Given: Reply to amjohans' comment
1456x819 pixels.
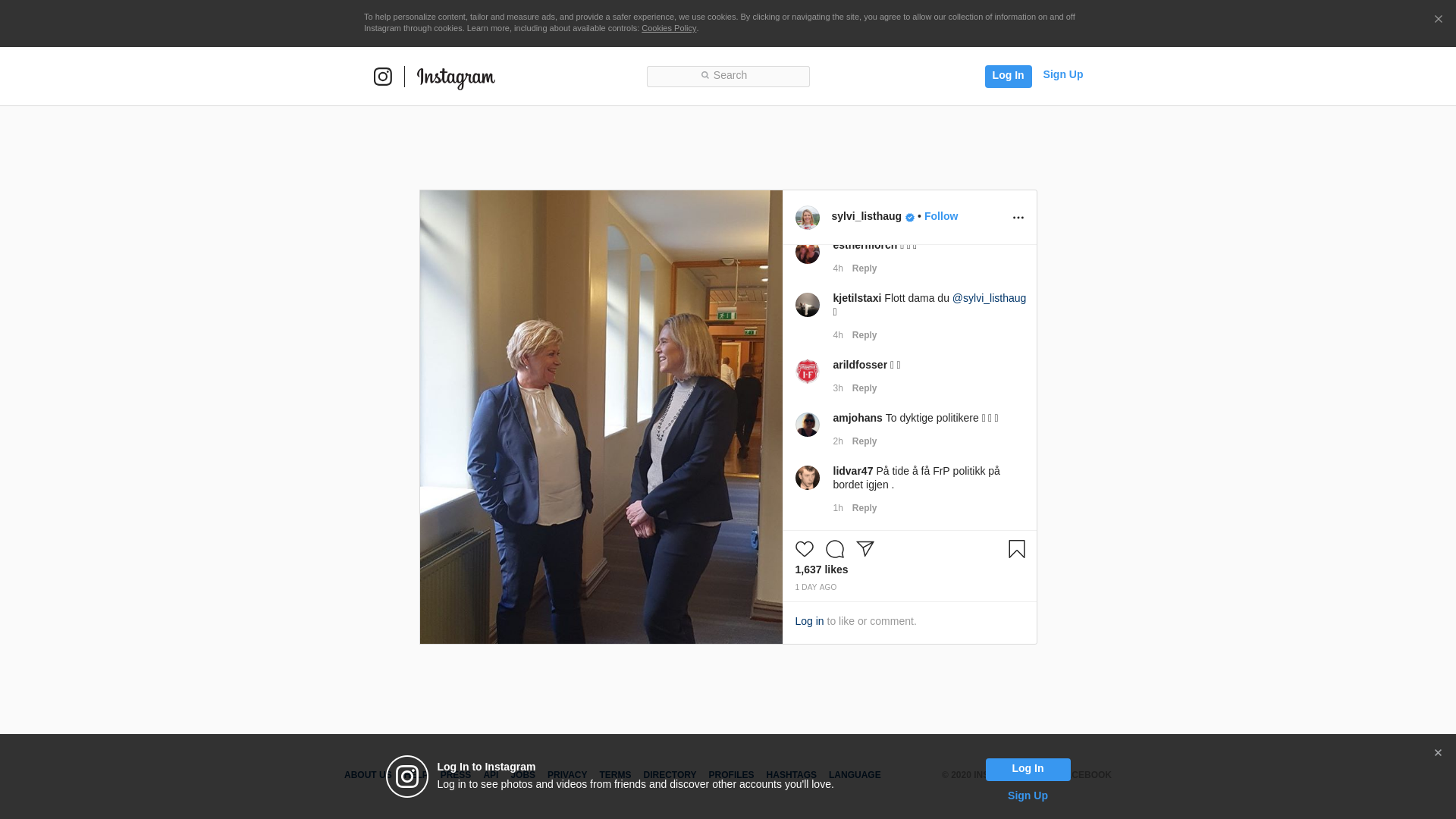Looking at the screenshot, I should [x=864, y=441].
